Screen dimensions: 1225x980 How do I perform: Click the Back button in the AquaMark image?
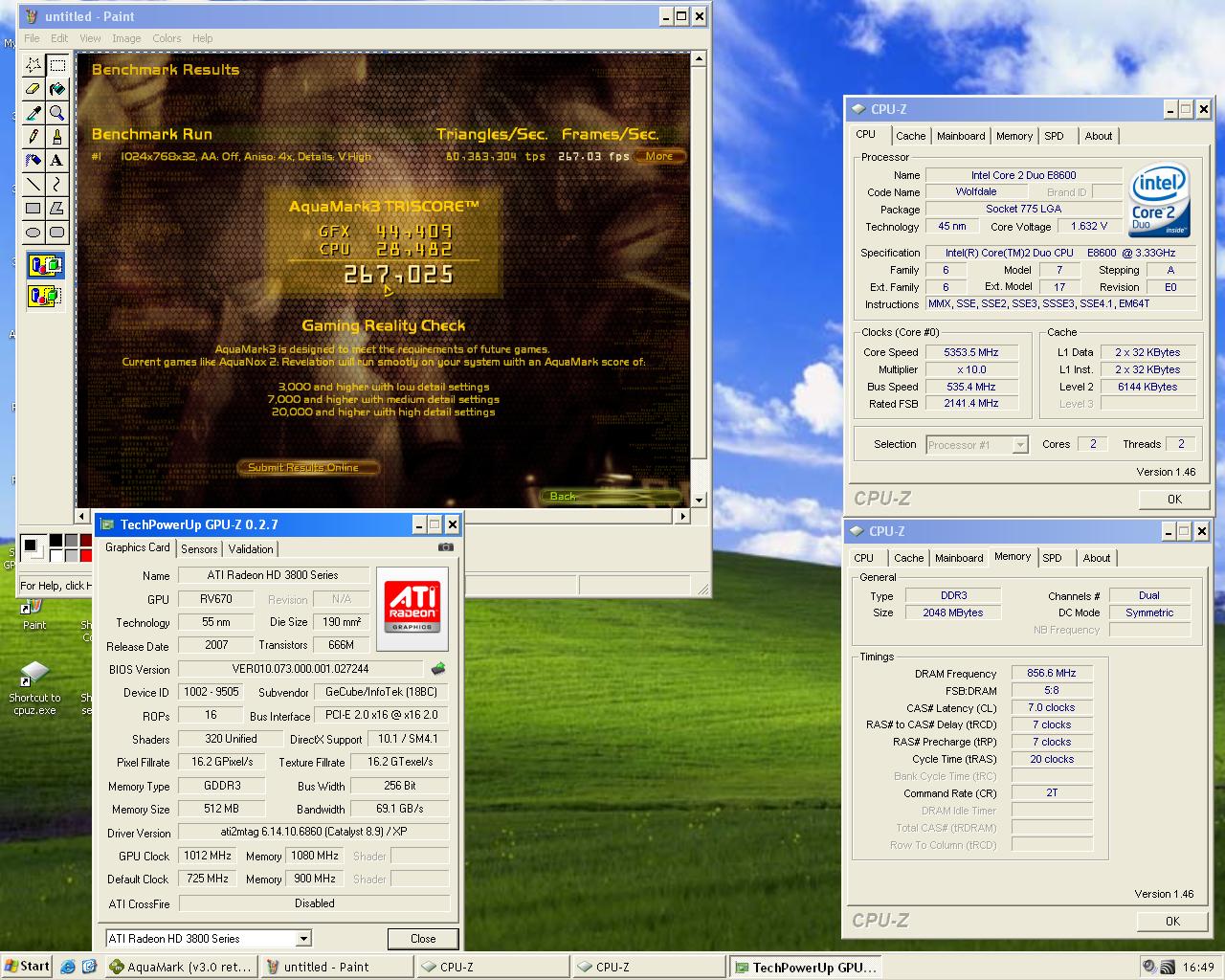click(611, 496)
